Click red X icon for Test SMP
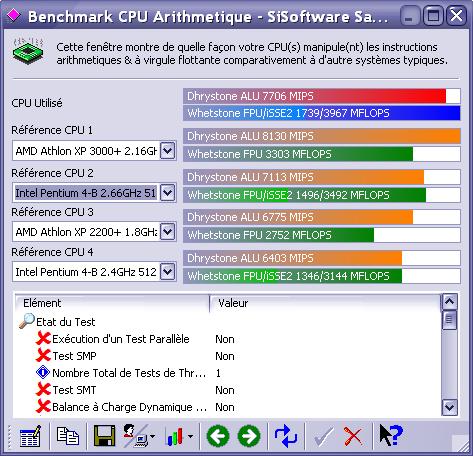Viewport: 473px width, 456px height. coord(43,355)
